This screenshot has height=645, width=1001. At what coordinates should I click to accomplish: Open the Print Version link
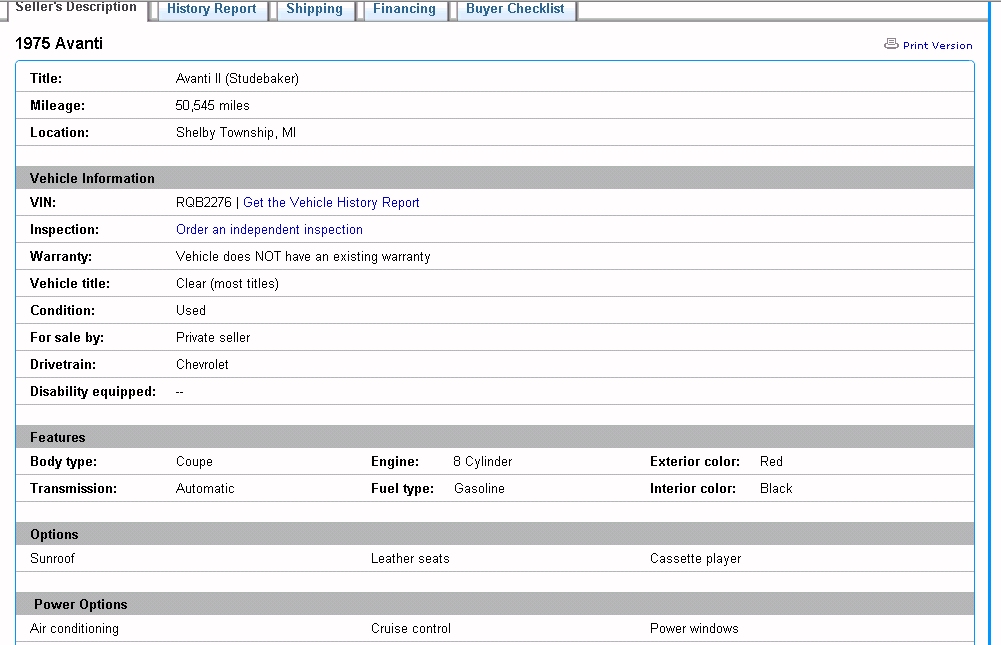(x=937, y=45)
